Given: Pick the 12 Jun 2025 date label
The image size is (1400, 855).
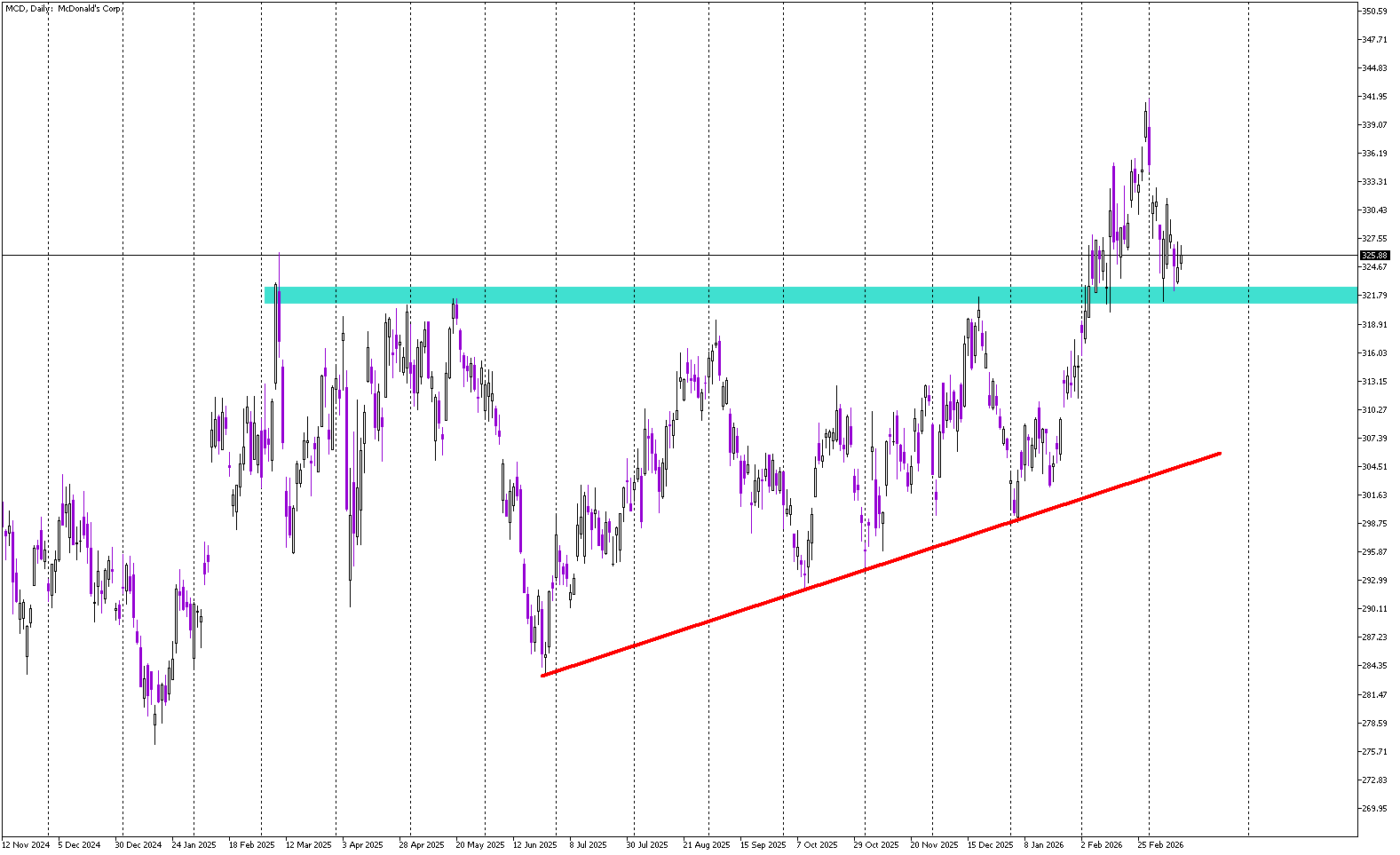Looking at the screenshot, I should [534, 845].
